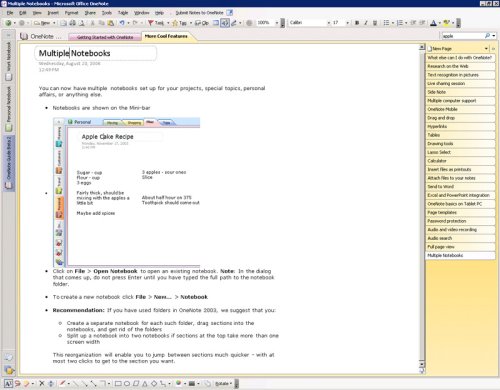Open the zoom 100% dropdown

[x=276, y=23]
